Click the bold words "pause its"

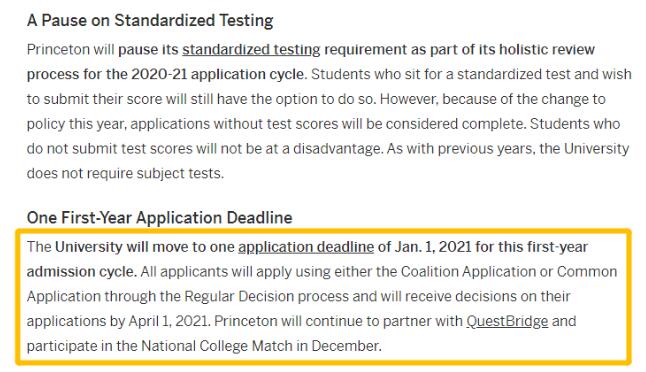point(148,49)
